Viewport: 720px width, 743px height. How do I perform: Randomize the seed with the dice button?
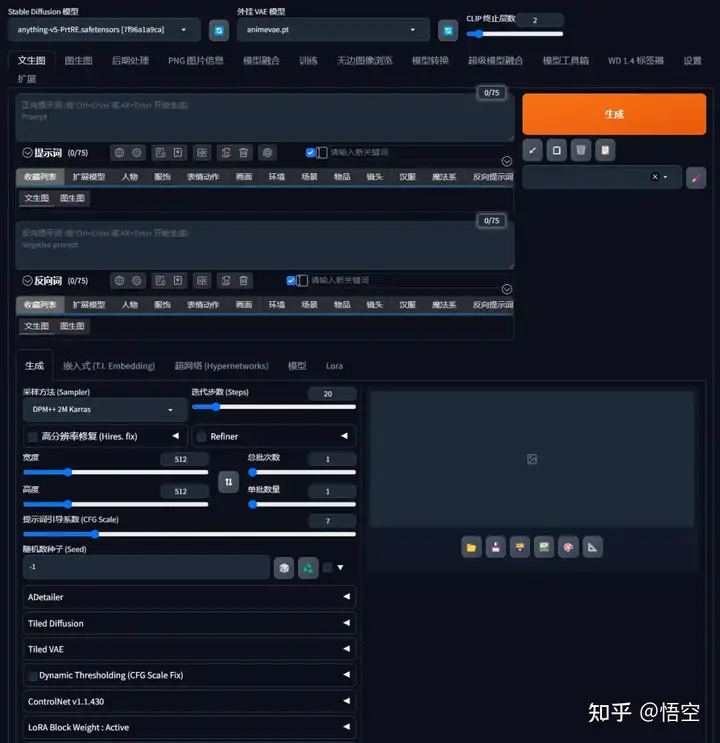pyautogui.click(x=284, y=568)
